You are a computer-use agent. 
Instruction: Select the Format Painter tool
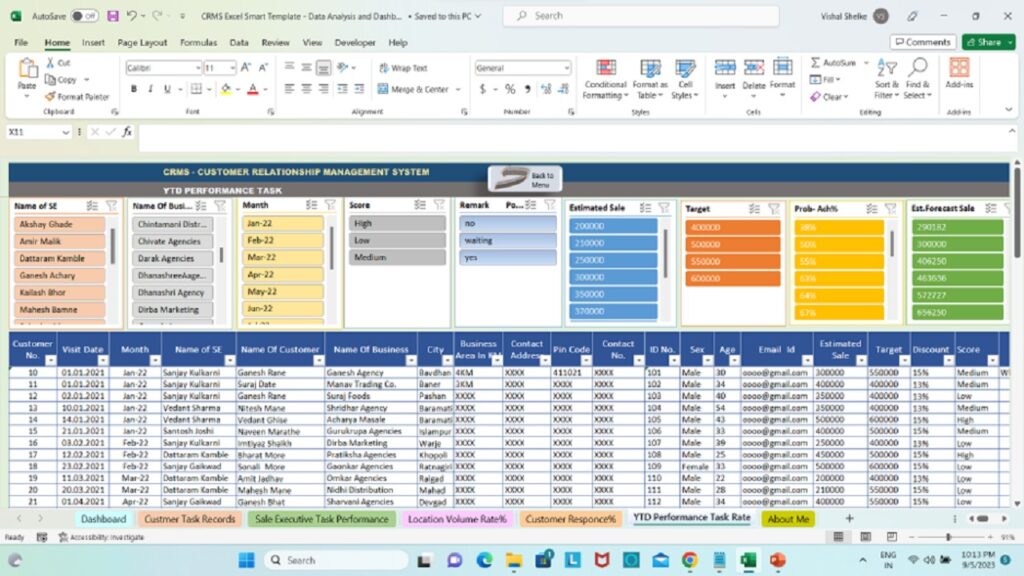[x=76, y=97]
